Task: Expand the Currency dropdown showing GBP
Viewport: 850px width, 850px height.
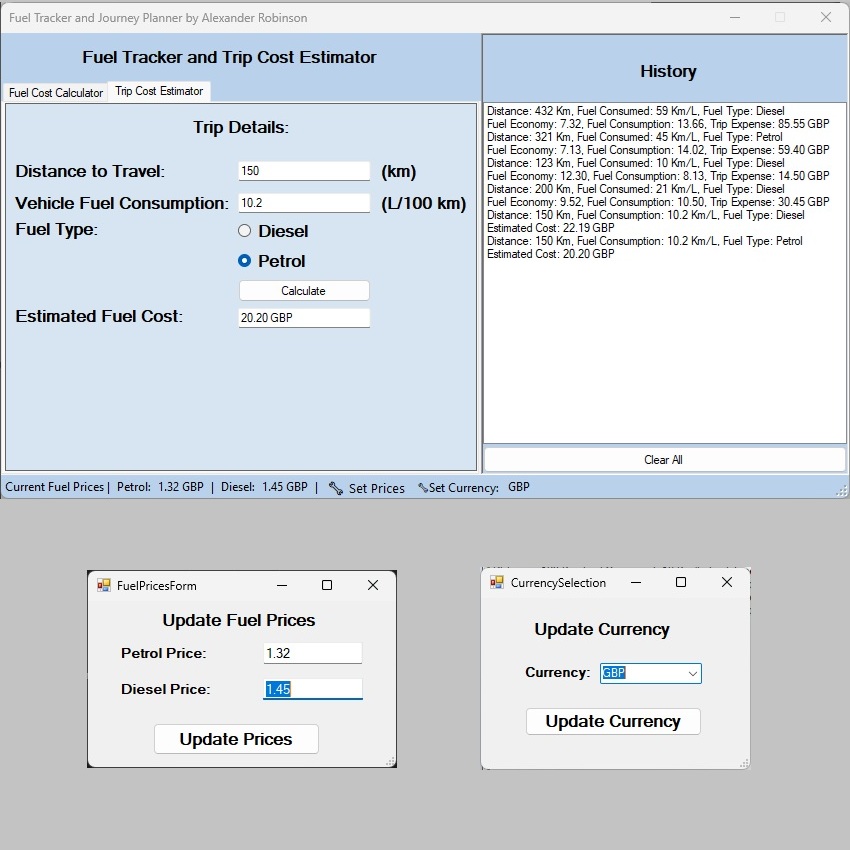Action: [x=692, y=673]
